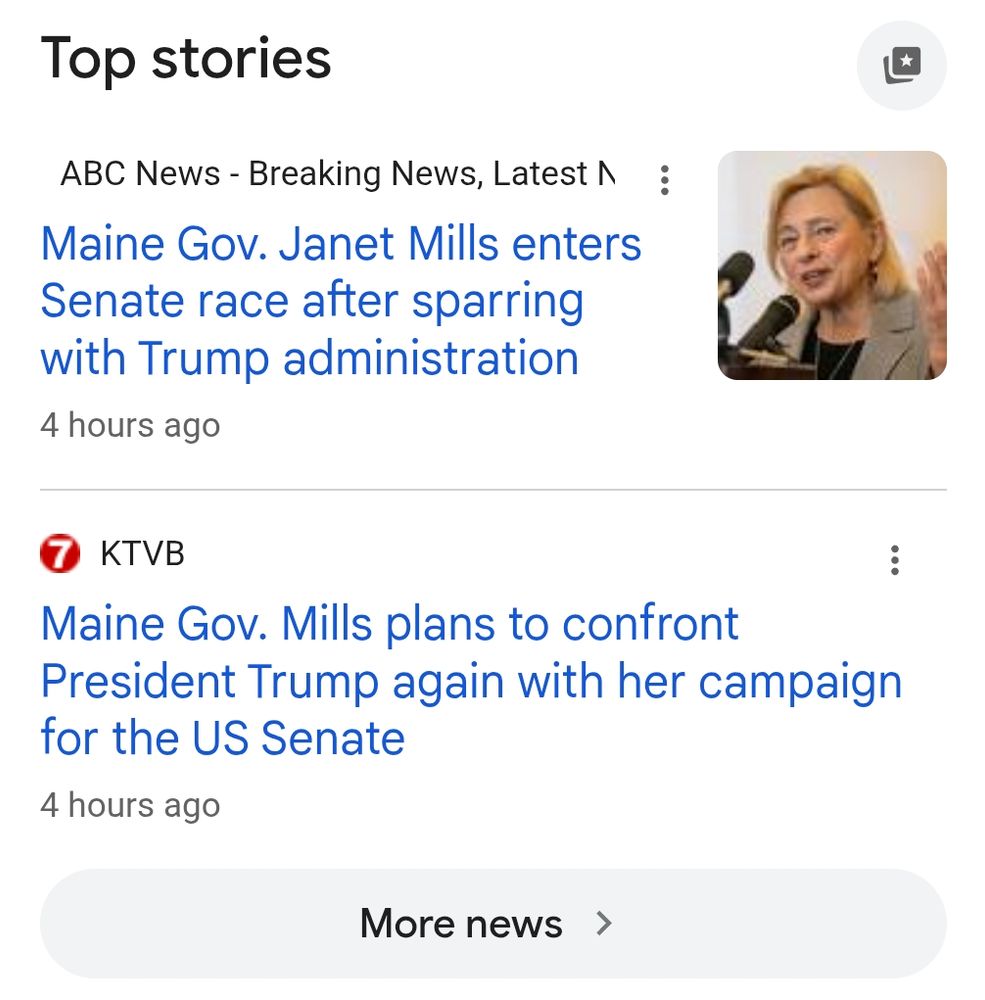Open the saved collections star icon
The width and height of the screenshot is (985, 1000).
(901, 66)
